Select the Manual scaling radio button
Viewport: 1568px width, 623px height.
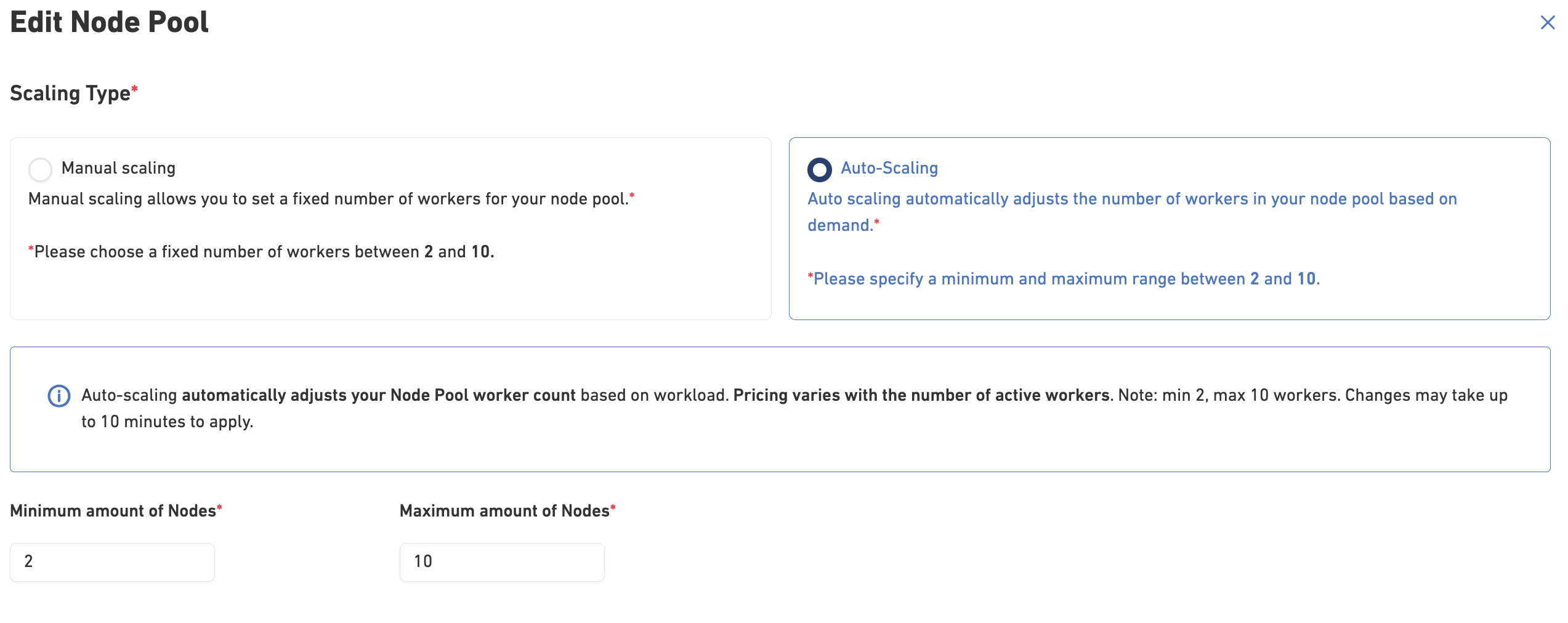coord(41,169)
